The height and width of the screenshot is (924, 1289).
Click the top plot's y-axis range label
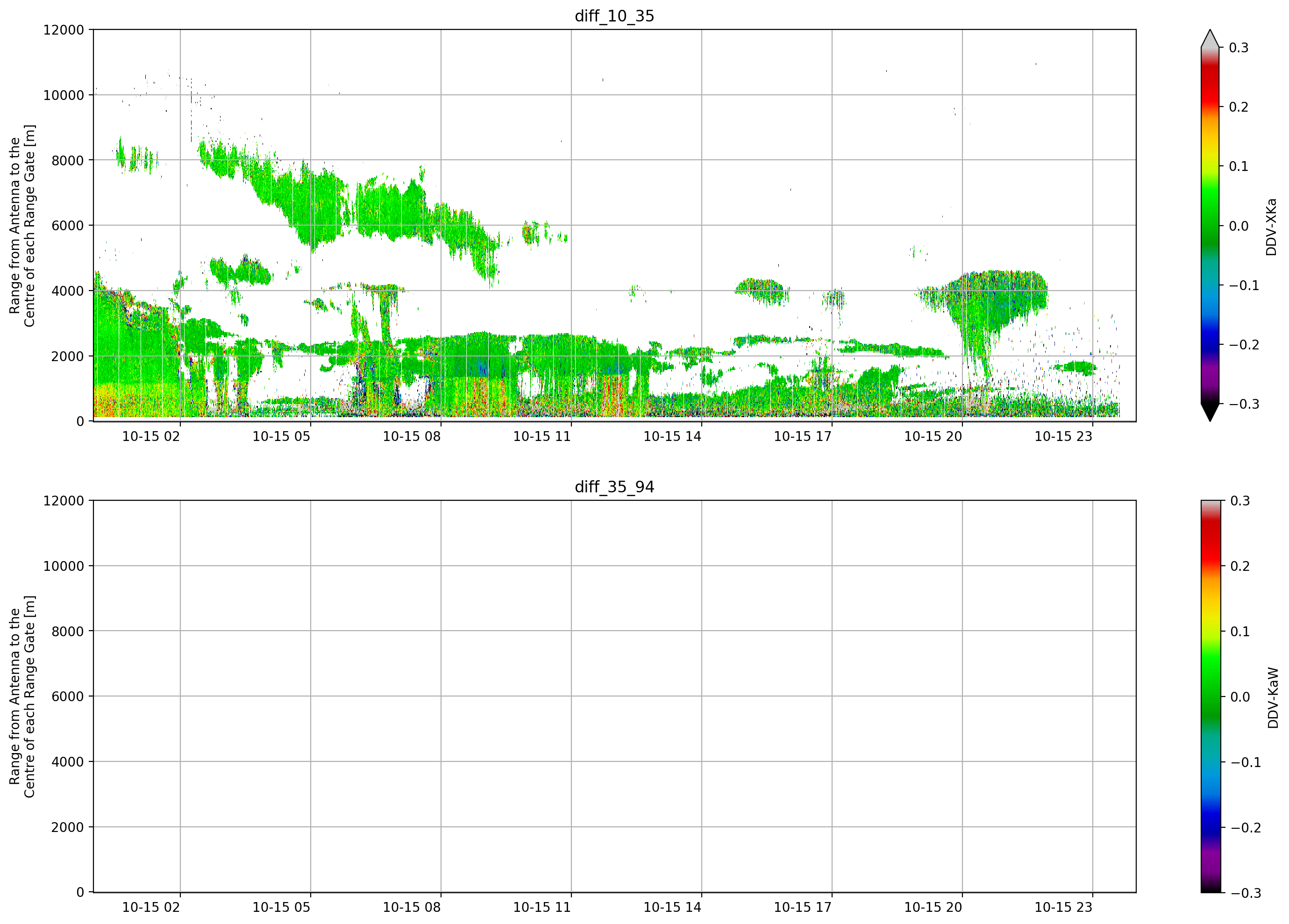(x=22, y=226)
